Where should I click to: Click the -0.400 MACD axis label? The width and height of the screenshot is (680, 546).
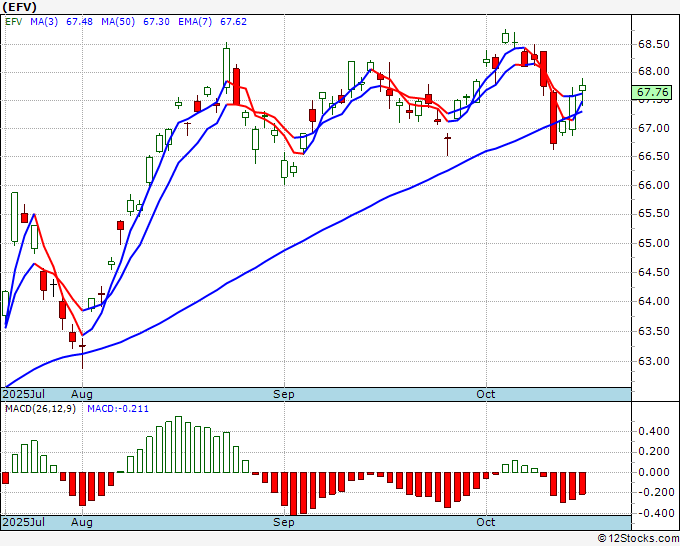654,513
